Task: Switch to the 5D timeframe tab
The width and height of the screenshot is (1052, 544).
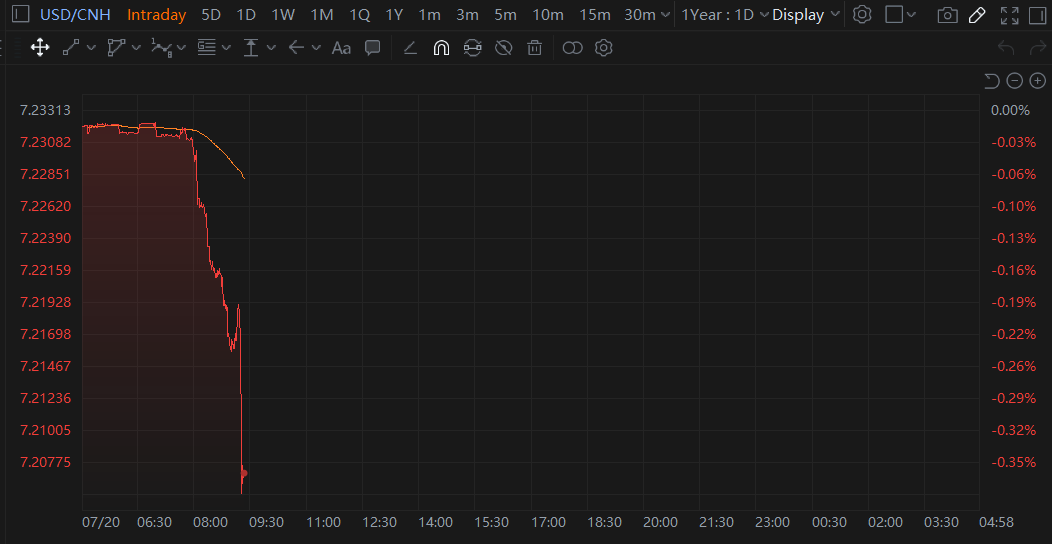Action: [211, 15]
